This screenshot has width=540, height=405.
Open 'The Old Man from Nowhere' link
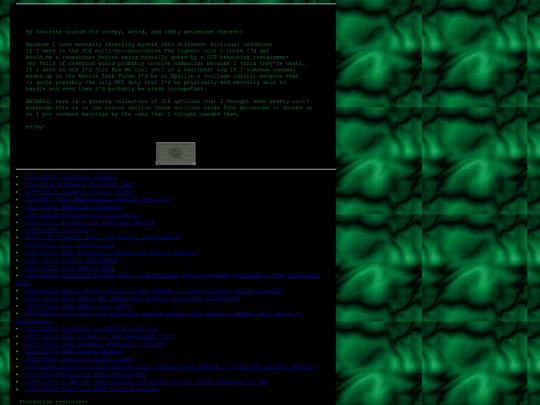(x=91, y=389)
